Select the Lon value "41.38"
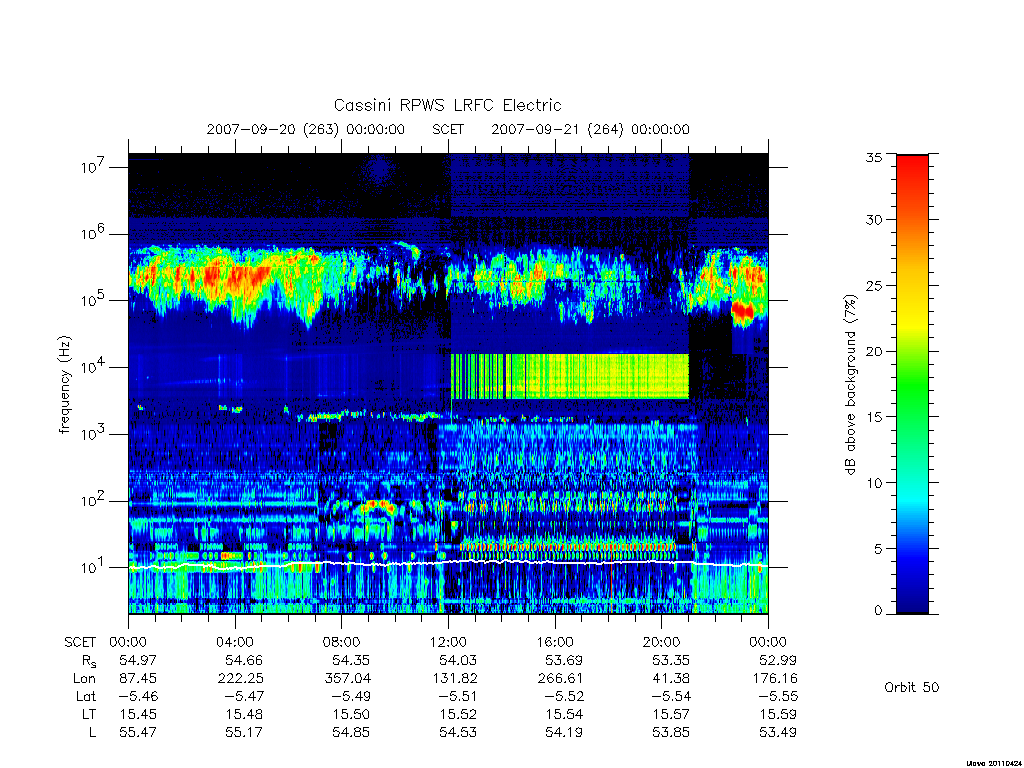Image resolution: width=1024 pixels, height=768 pixels. coord(671,679)
